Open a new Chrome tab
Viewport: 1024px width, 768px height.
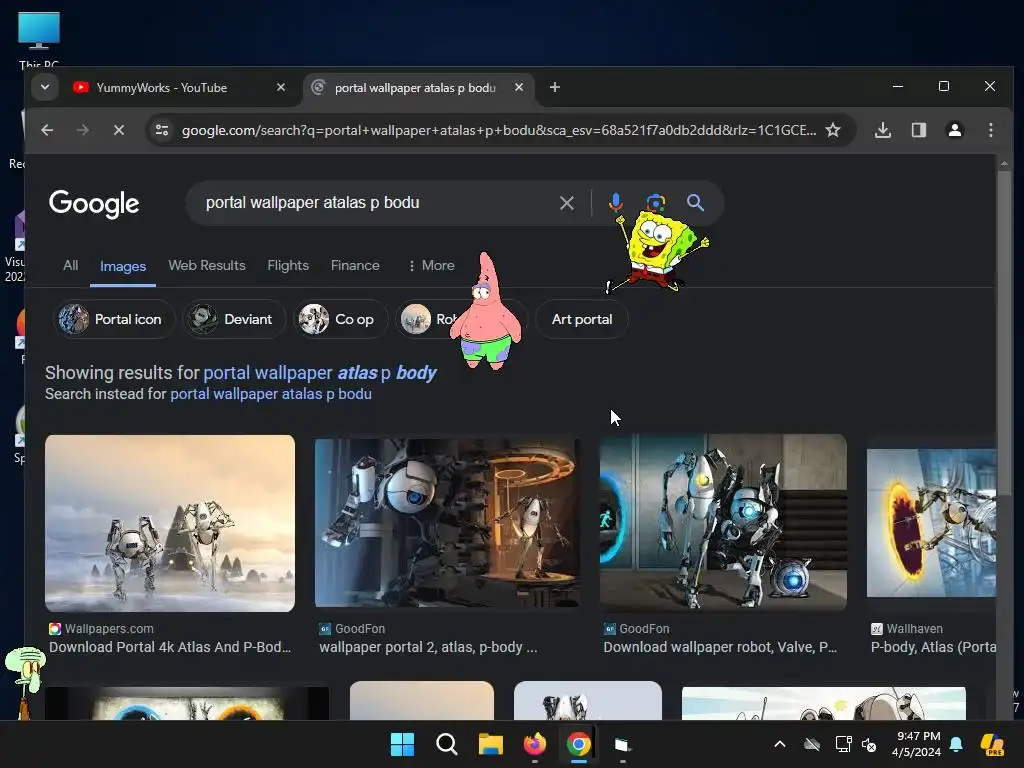[x=554, y=88]
